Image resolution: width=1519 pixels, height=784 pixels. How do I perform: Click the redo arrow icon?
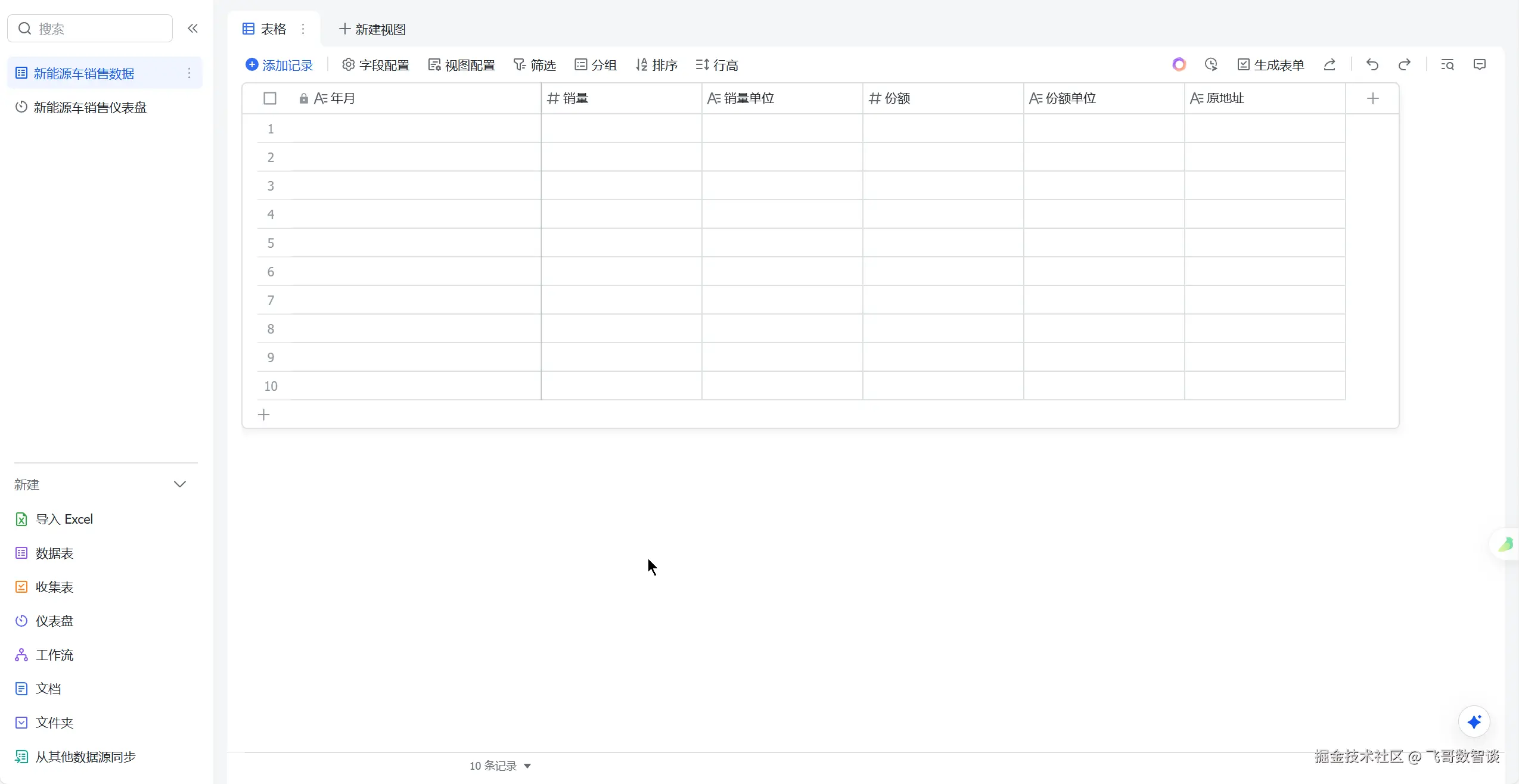coord(1404,64)
